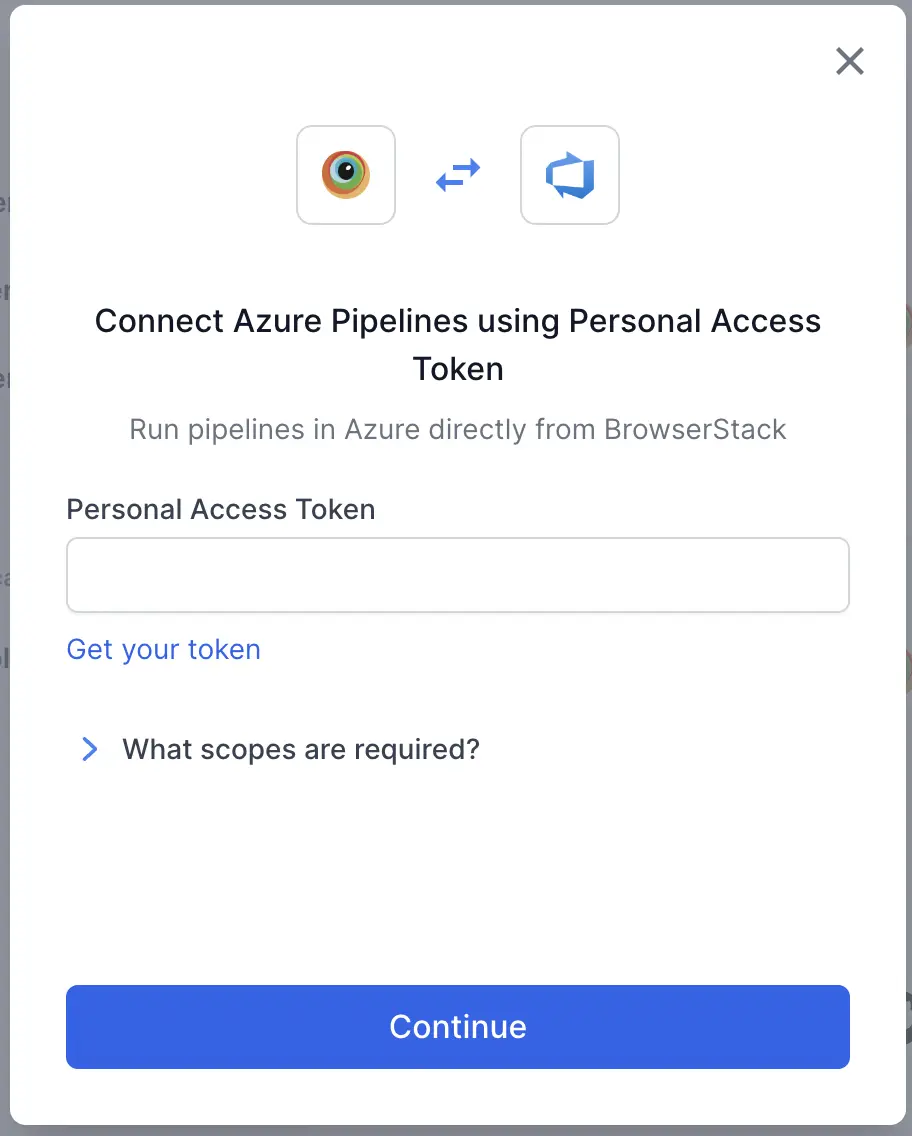Click the "Personal Access Token" field label
The image size is (912, 1136).
221,509
